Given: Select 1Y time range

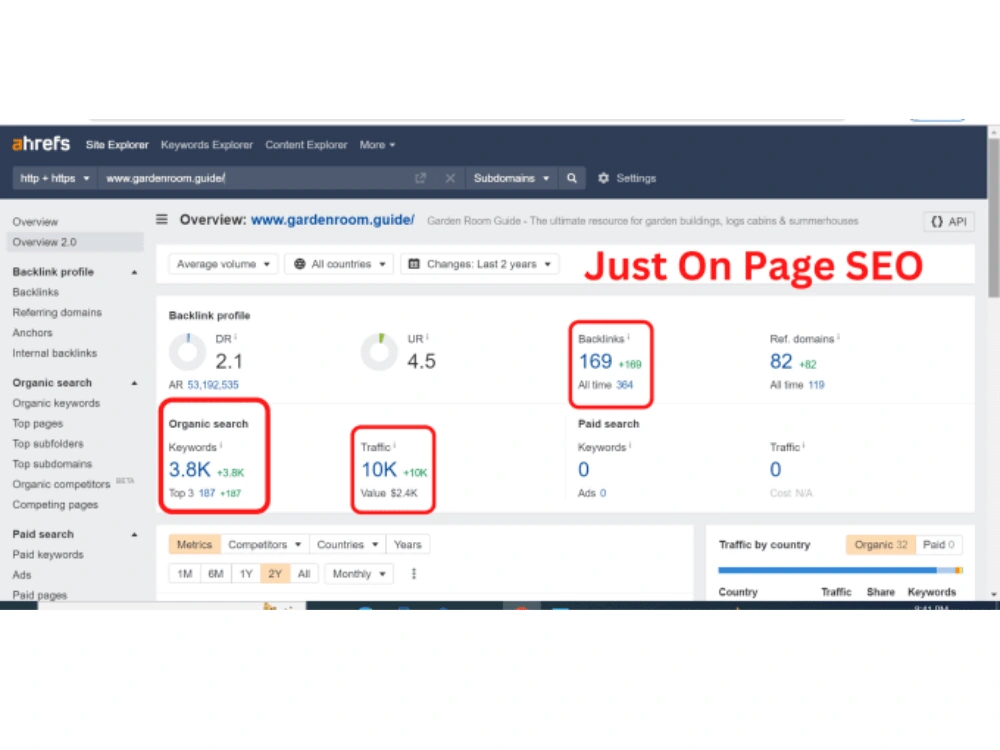Looking at the screenshot, I should point(246,574).
